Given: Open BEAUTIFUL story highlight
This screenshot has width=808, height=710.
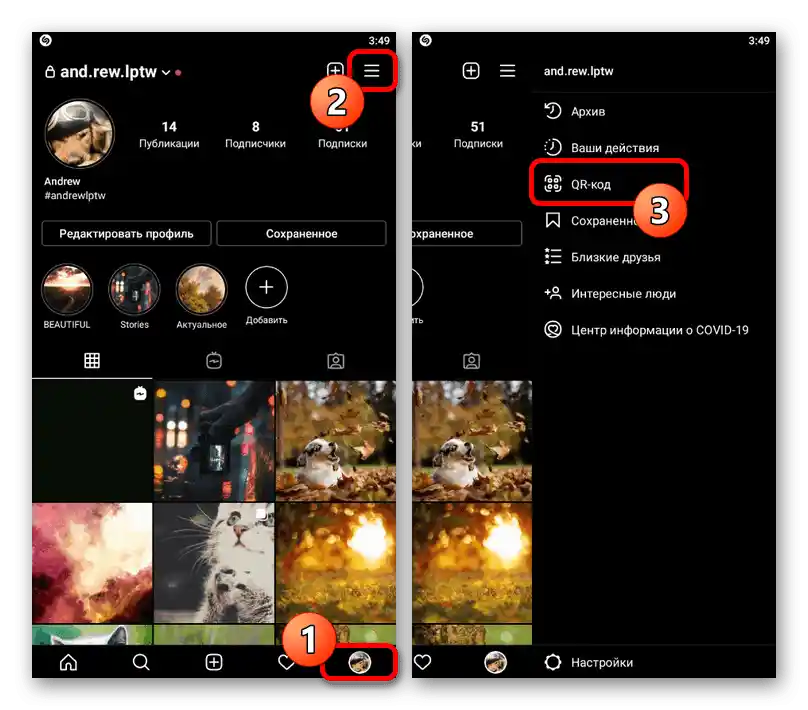Looking at the screenshot, I should [67, 290].
